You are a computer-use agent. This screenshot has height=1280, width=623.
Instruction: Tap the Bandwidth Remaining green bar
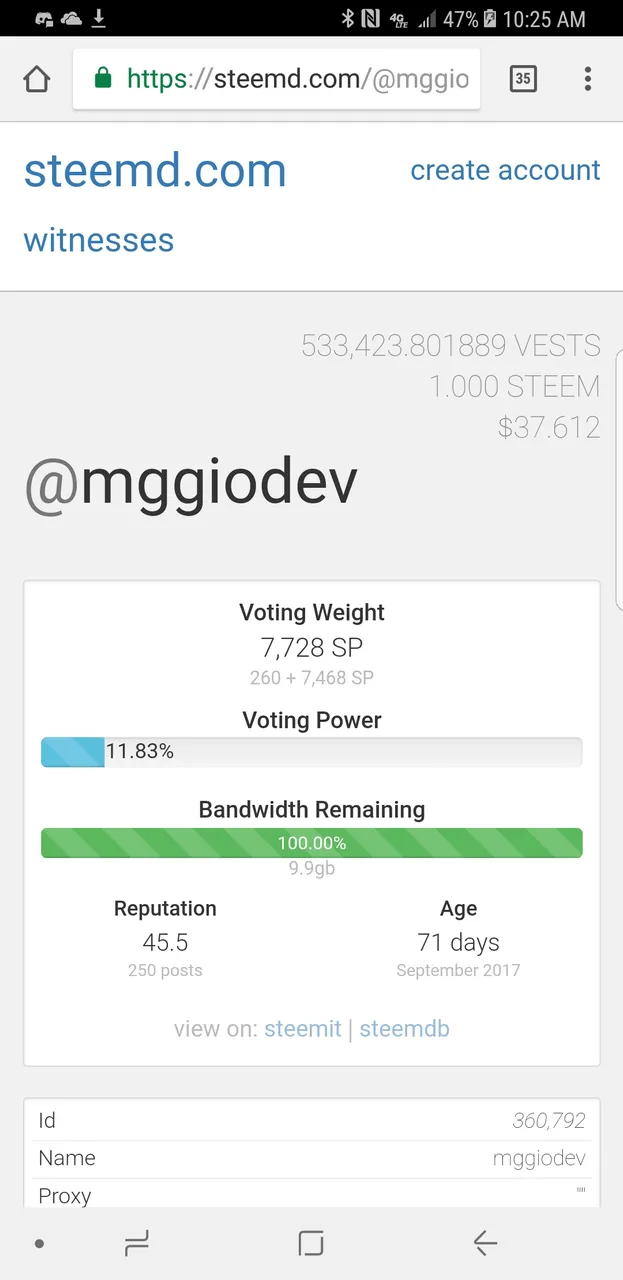311,843
